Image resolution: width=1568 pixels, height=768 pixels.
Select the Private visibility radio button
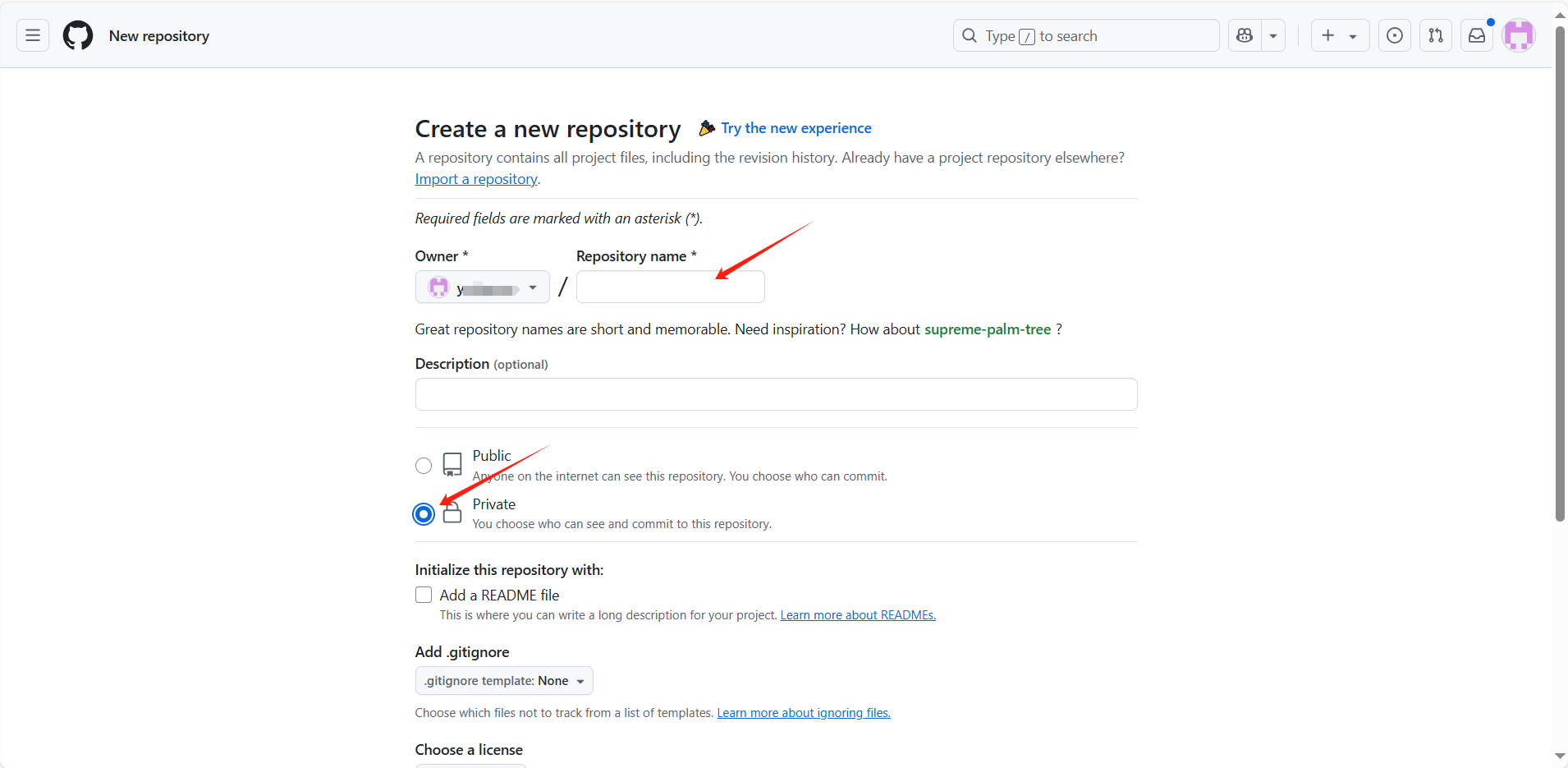pos(424,514)
